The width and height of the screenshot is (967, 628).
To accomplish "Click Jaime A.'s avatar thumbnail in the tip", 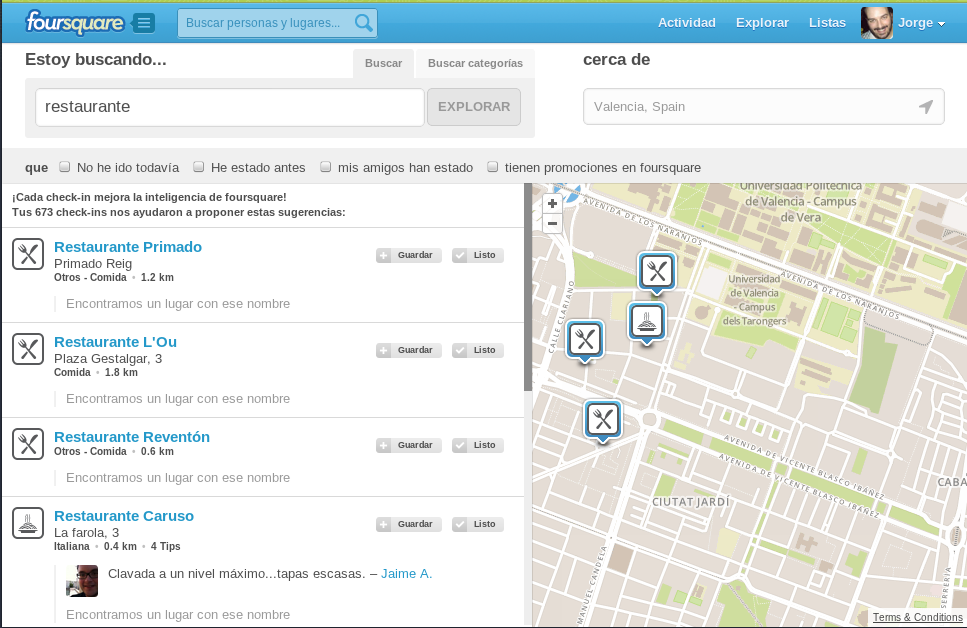I will tap(81, 581).
